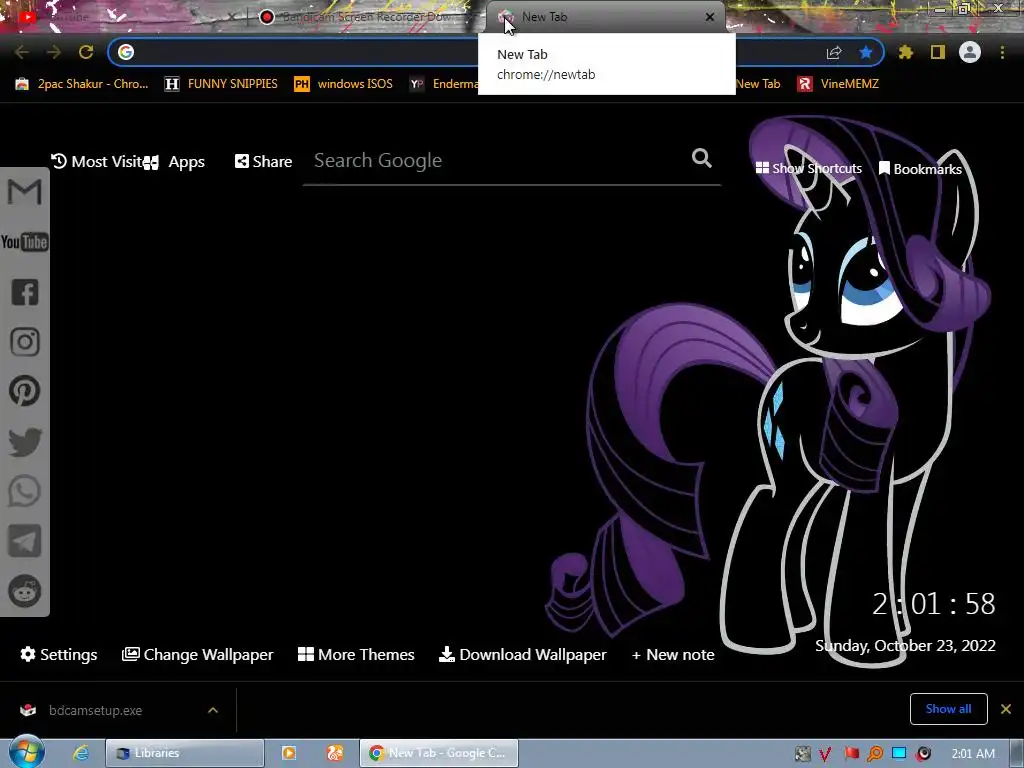This screenshot has width=1024, height=768.
Task: Open the Extensions puzzle icon
Action: (906, 52)
